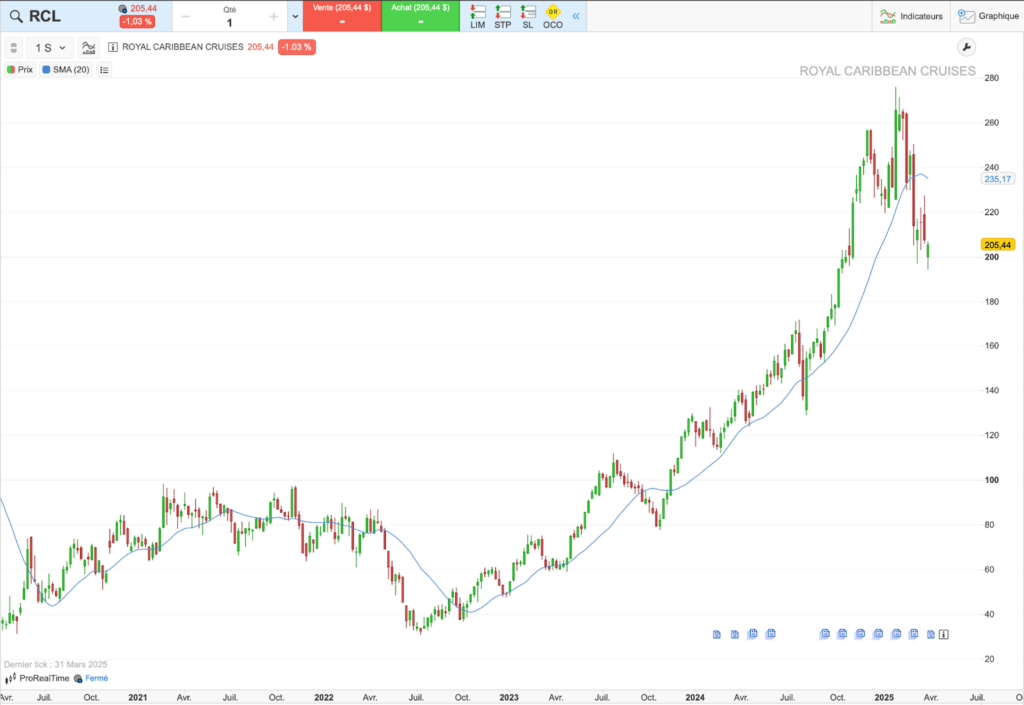Viewport: 1024px width, 705px height.
Task: Click the -1.03 % badge beside chart title
Action: 296,47
